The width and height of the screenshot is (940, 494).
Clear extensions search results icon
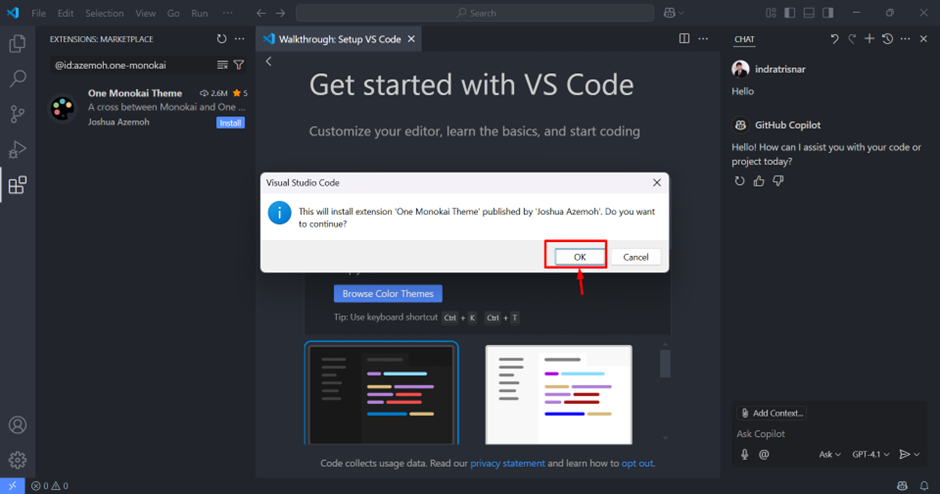tap(222, 65)
